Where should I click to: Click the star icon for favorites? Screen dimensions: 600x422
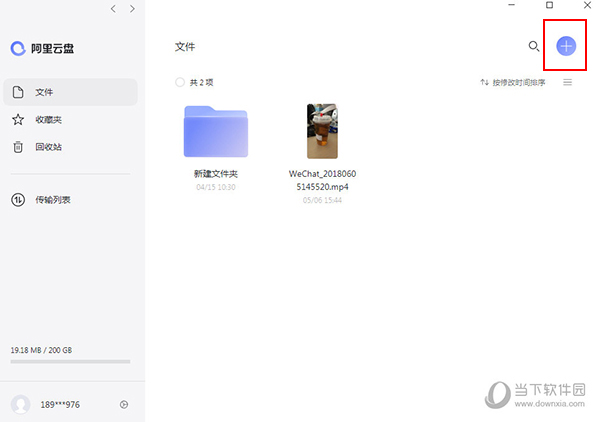(x=18, y=120)
